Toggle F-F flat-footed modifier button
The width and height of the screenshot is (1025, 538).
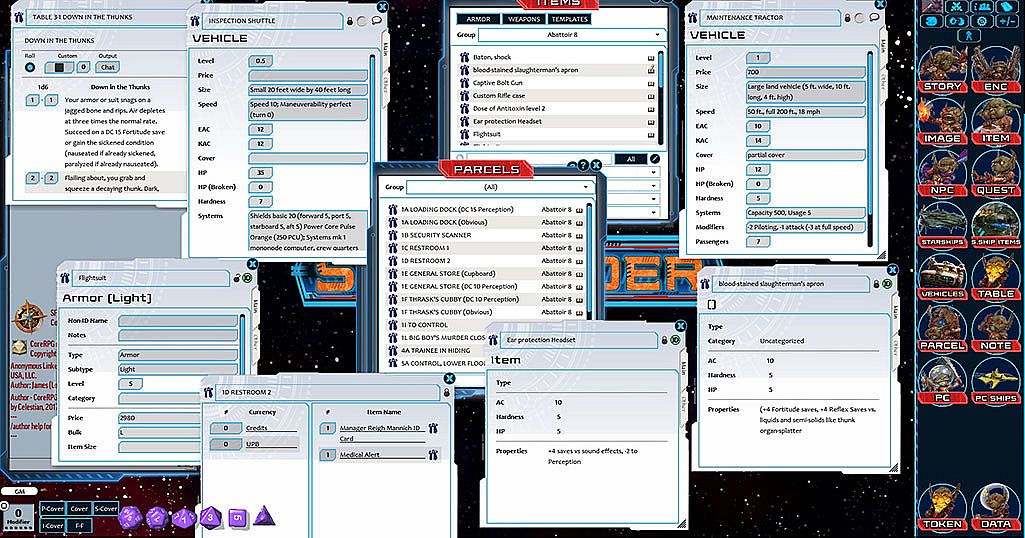point(79,525)
